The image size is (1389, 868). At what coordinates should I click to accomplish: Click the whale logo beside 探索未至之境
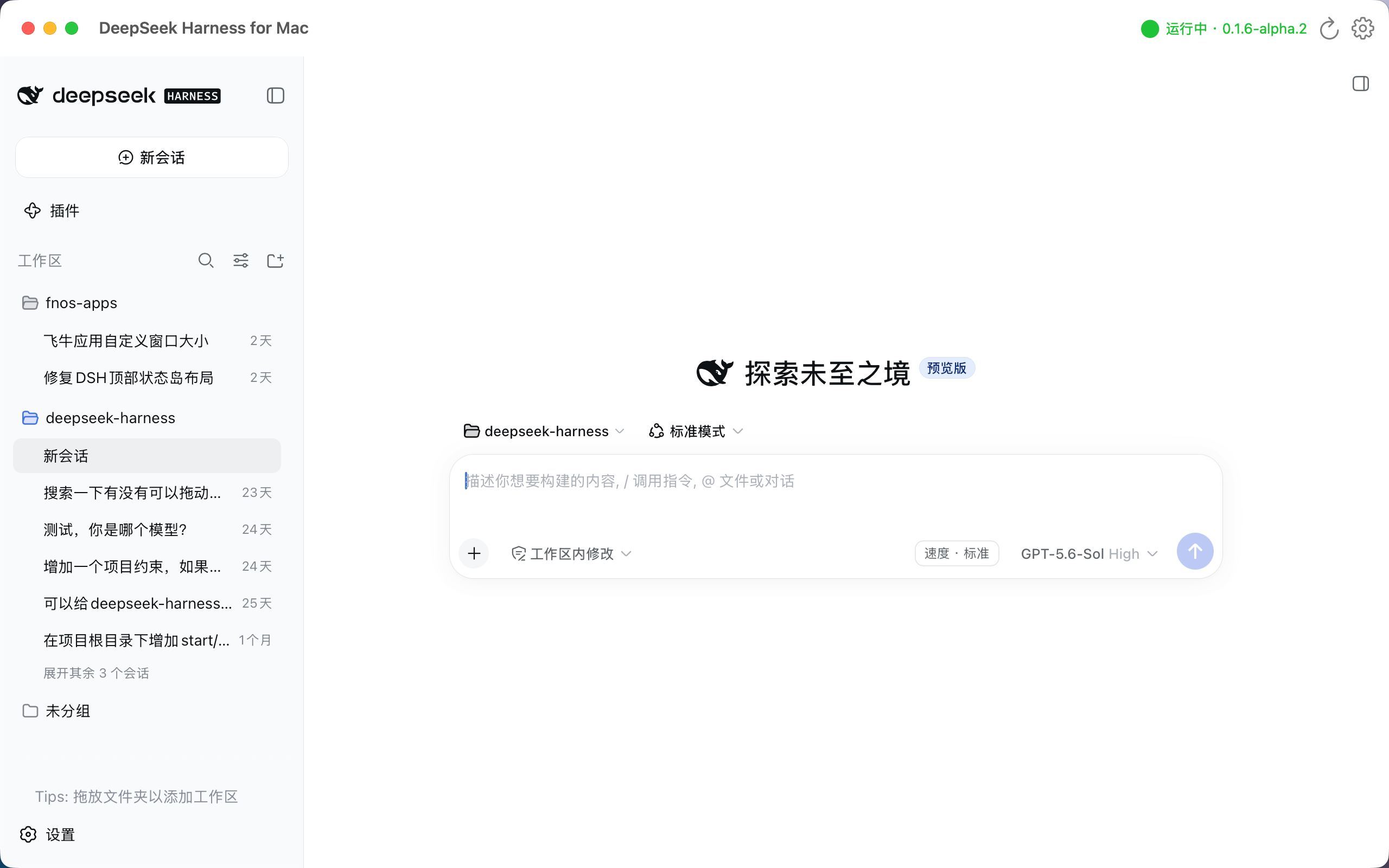(715, 373)
